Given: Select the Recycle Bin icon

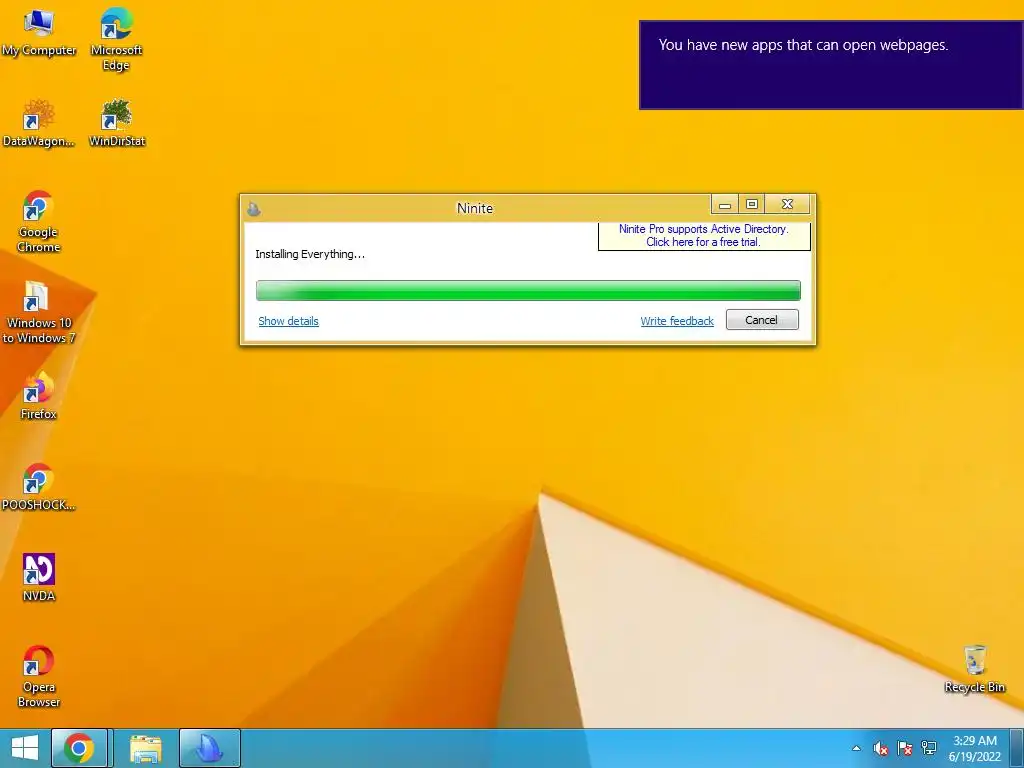Looking at the screenshot, I should [974, 669].
